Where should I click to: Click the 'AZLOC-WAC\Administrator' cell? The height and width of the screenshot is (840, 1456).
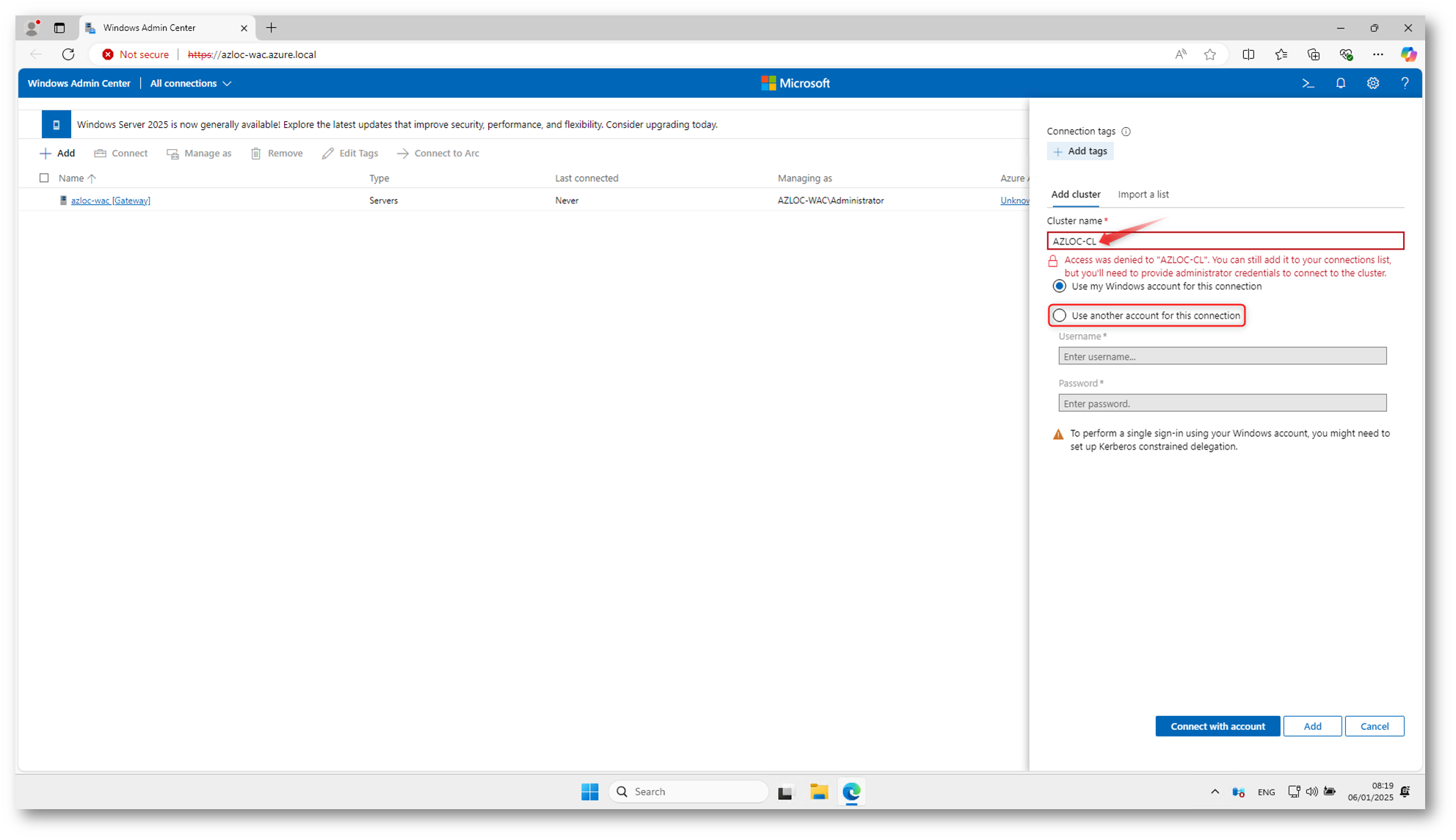pyautogui.click(x=830, y=200)
